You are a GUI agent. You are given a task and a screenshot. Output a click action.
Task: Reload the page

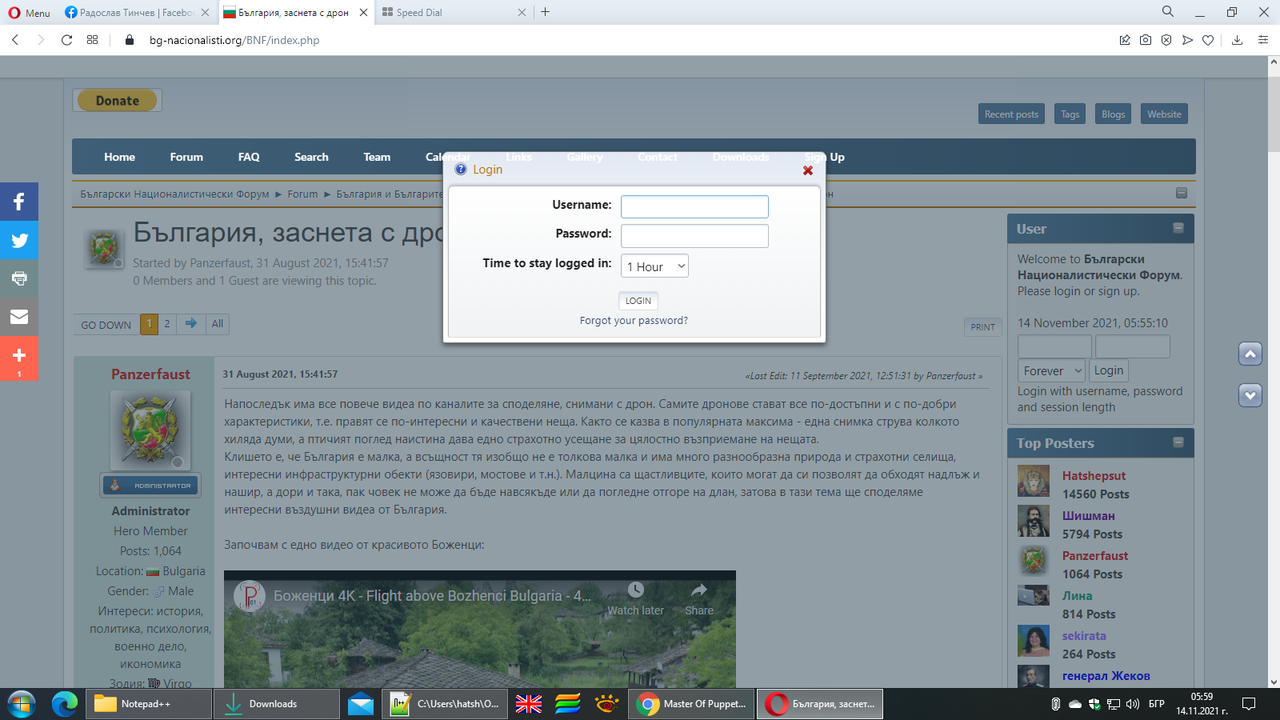[x=67, y=40]
